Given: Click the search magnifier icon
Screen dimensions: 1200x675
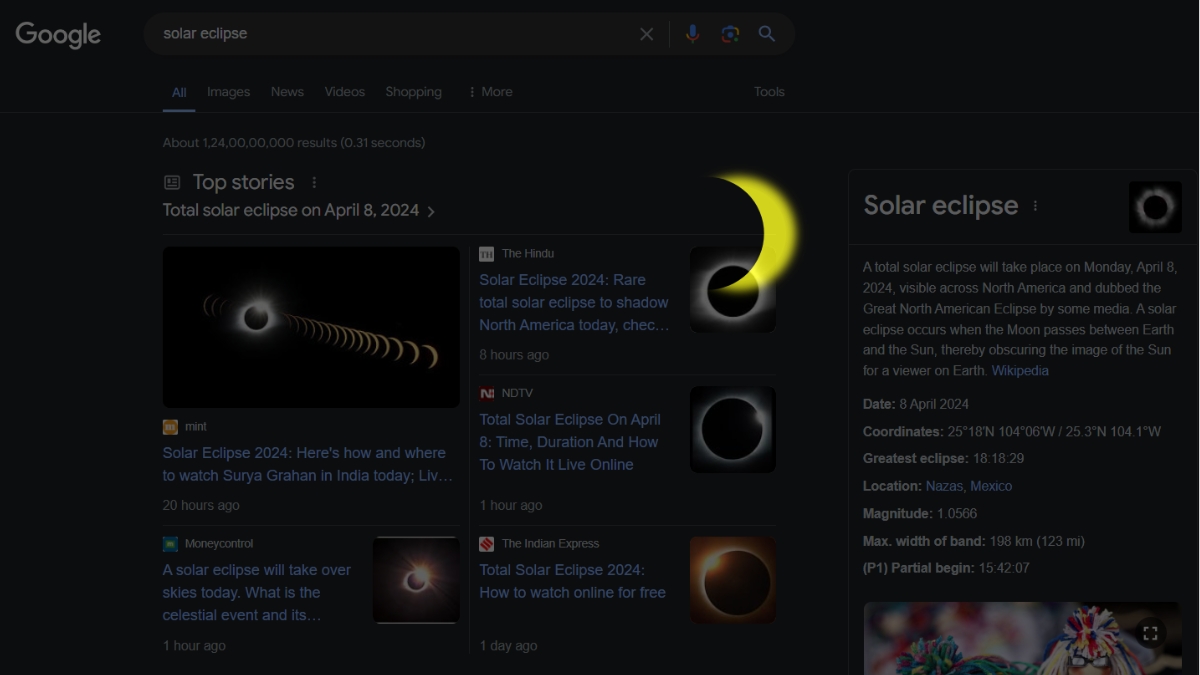Looking at the screenshot, I should click(766, 33).
